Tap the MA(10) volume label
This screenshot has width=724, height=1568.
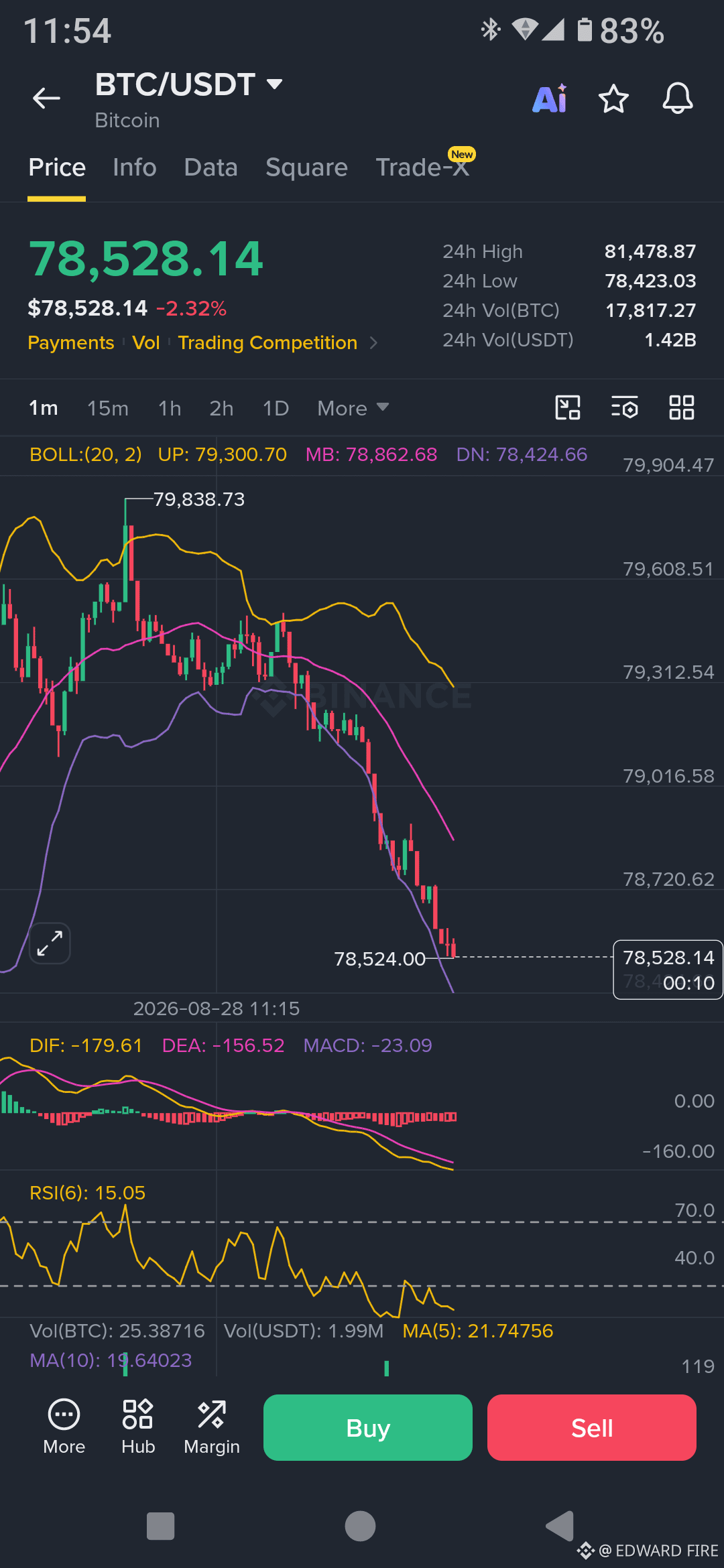(111, 1360)
